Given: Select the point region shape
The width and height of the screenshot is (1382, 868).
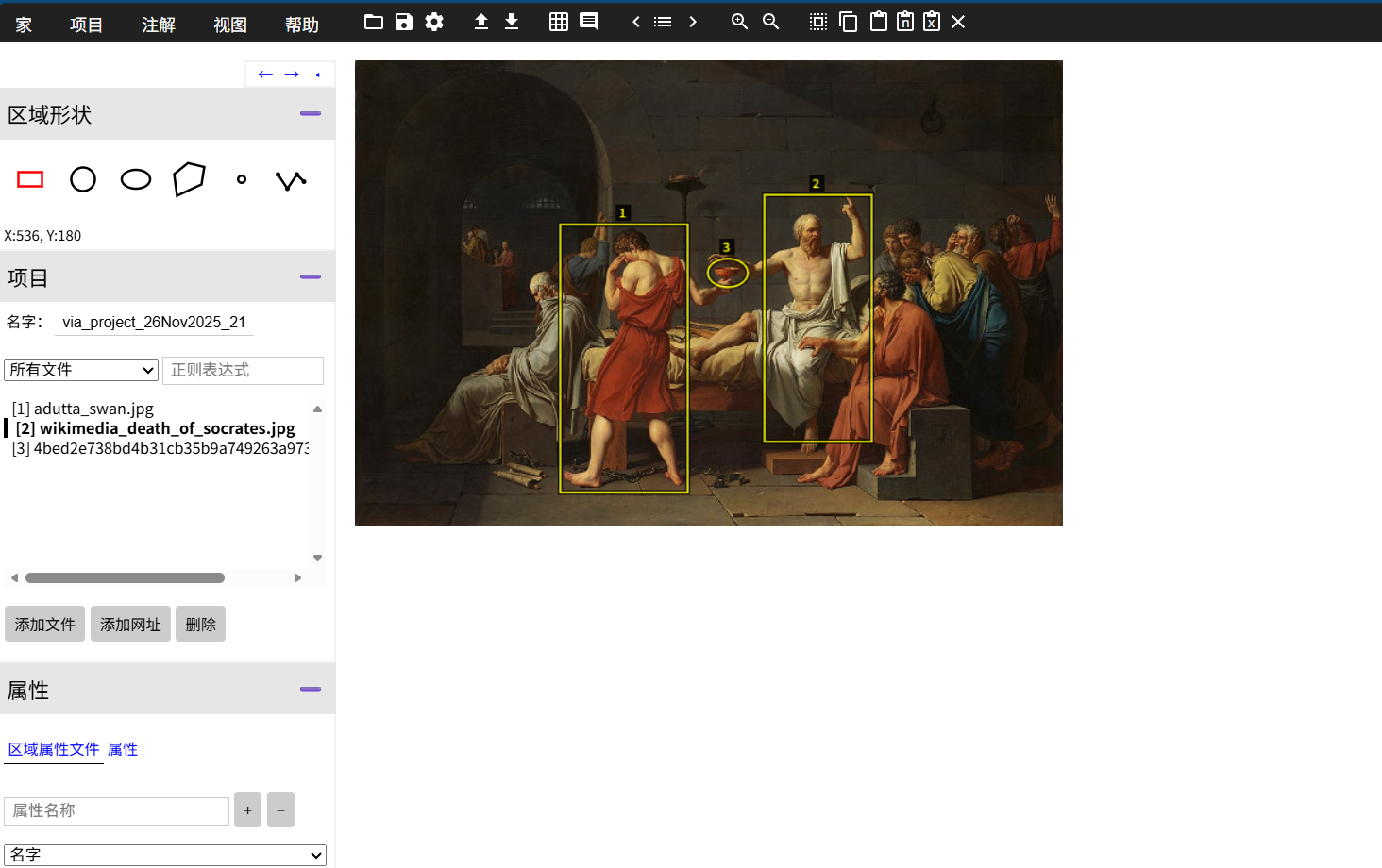Looking at the screenshot, I should (242, 179).
